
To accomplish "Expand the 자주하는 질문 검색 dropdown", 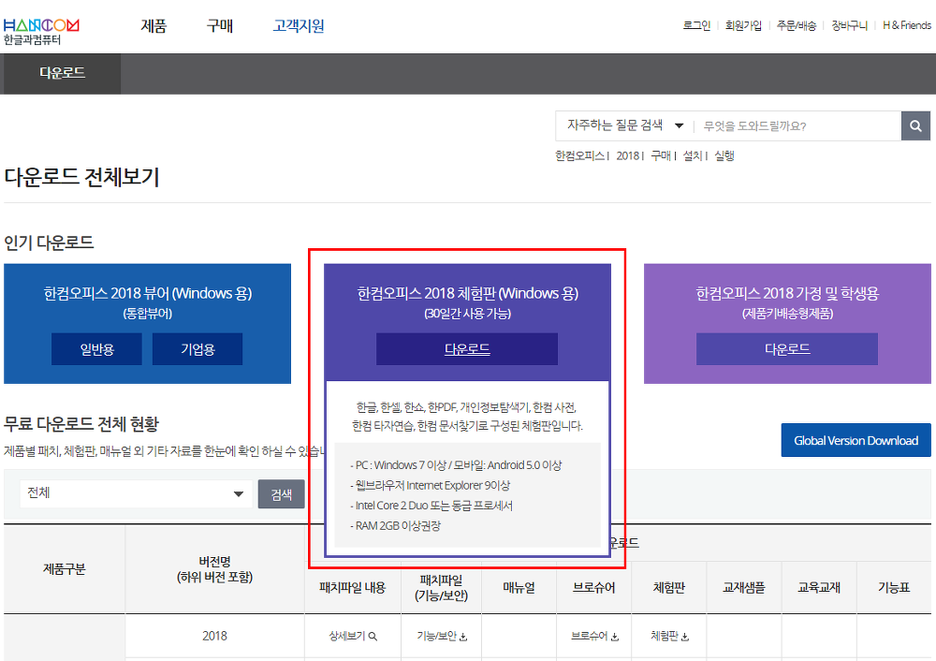I will pyautogui.click(x=624, y=125).
